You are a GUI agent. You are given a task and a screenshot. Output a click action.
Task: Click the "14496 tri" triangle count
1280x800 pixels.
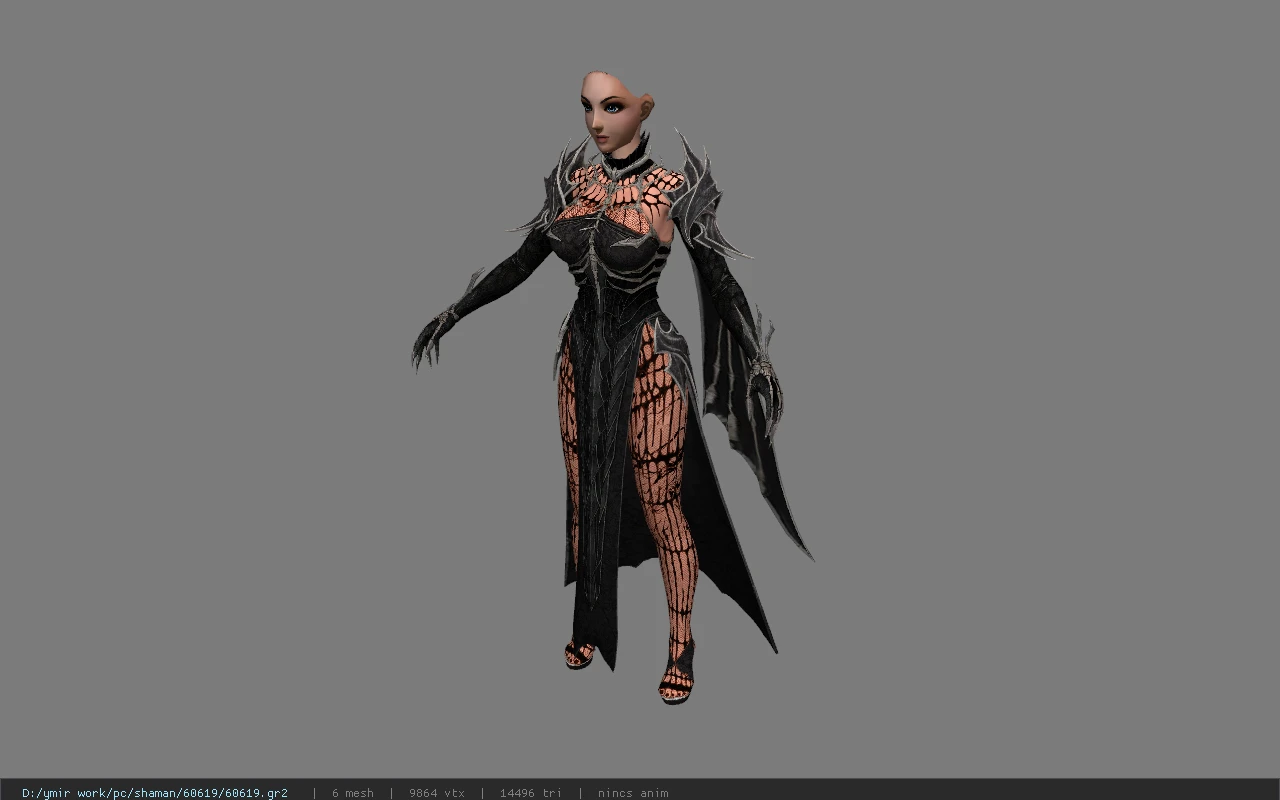[x=531, y=793]
